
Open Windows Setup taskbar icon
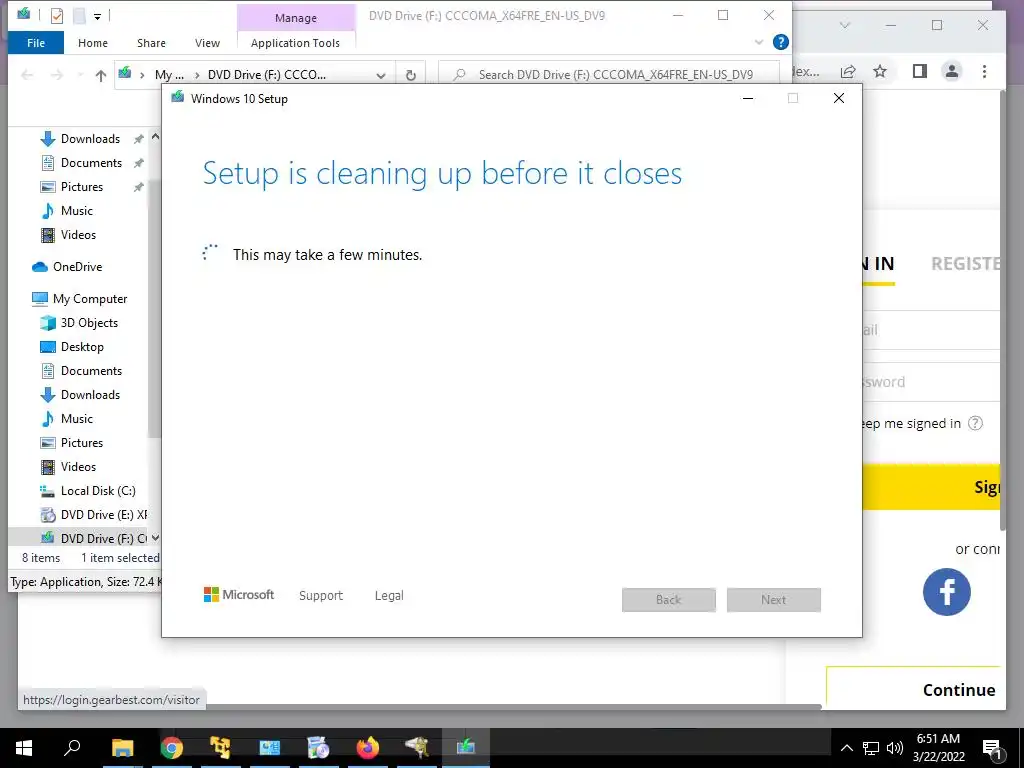[465, 748]
